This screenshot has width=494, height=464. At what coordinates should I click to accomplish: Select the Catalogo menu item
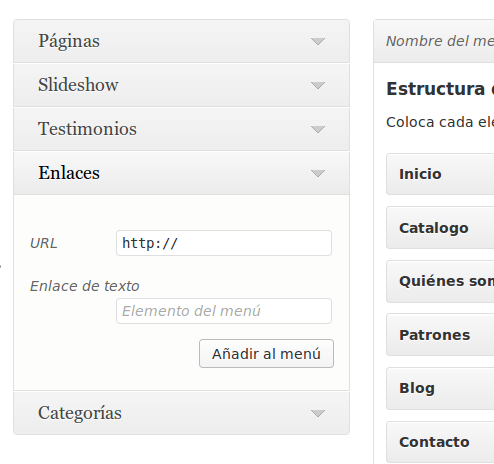(x=440, y=228)
